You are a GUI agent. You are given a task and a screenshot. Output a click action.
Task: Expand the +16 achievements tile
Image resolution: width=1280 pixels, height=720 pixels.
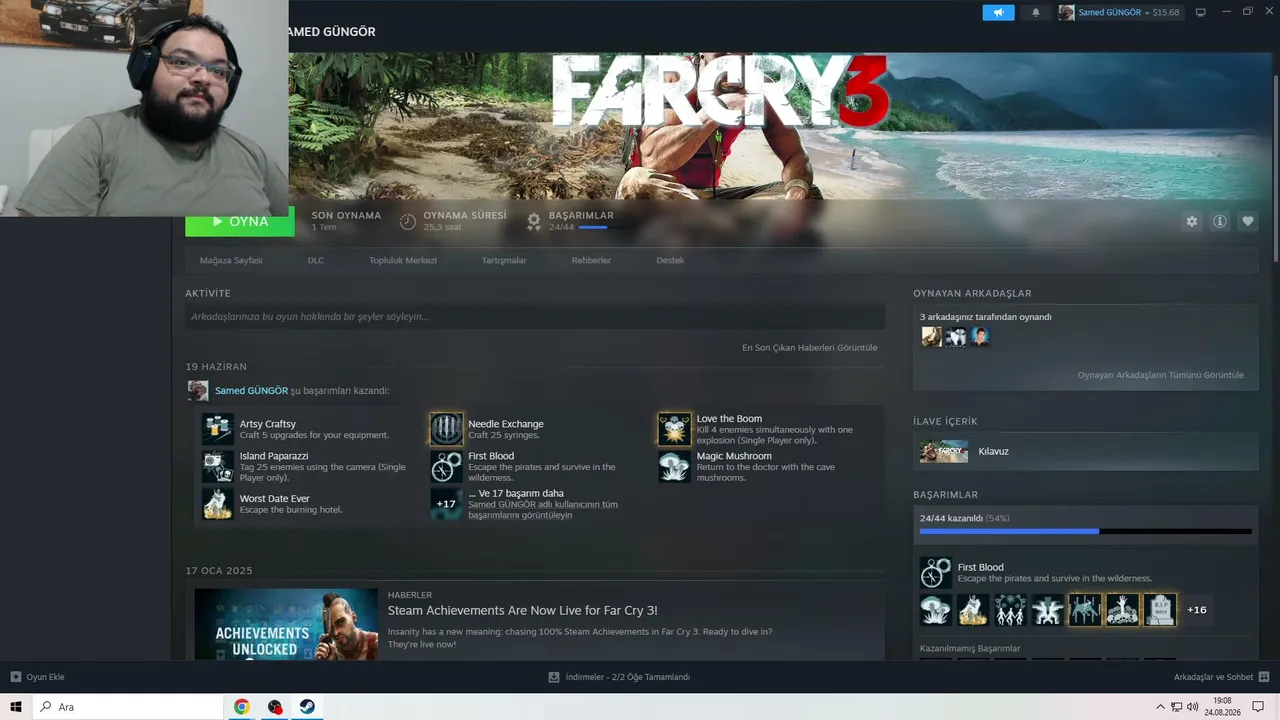coord(1197,610)
